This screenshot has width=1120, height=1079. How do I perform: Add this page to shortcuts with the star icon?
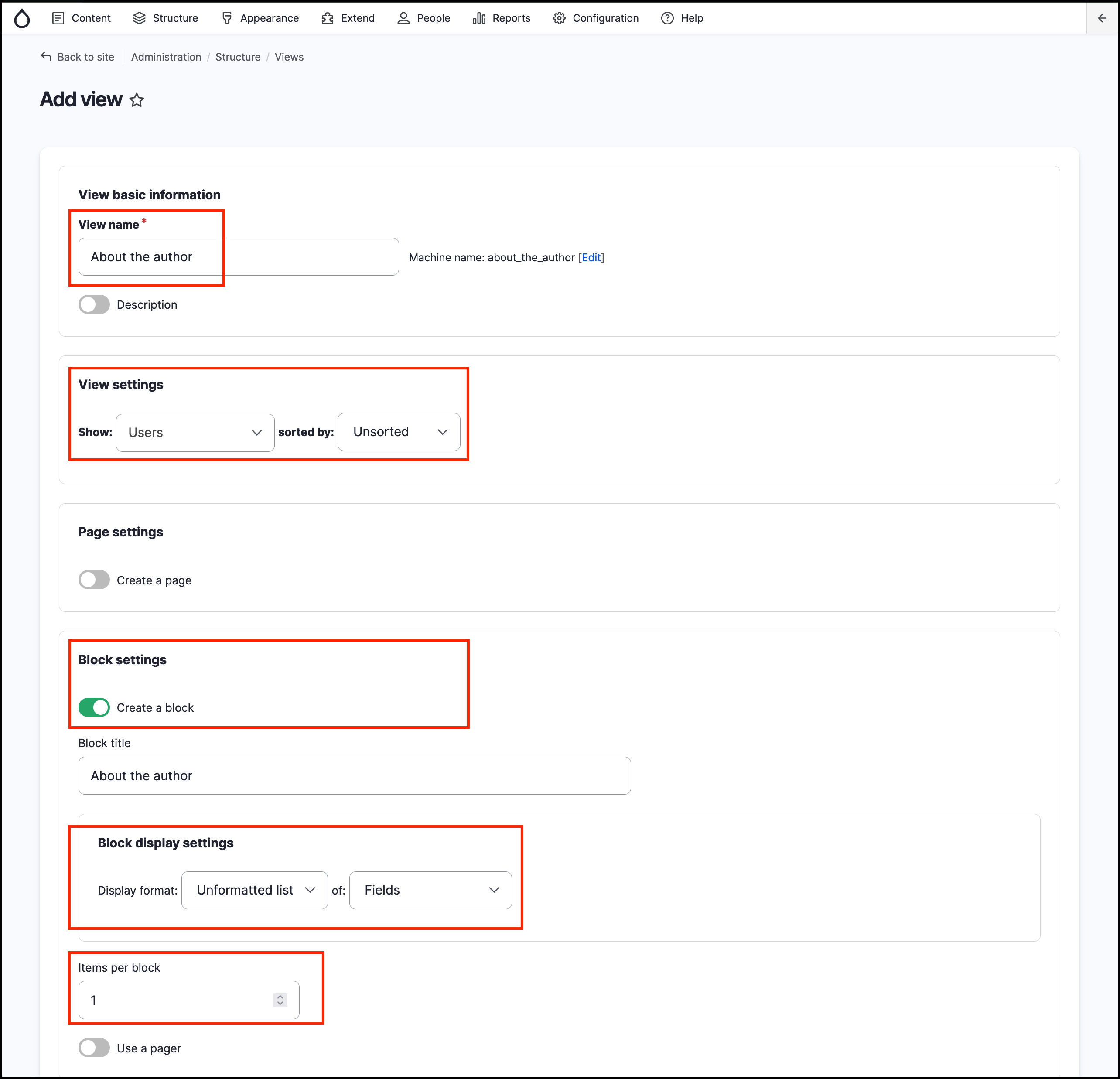(x=137, y=100)
